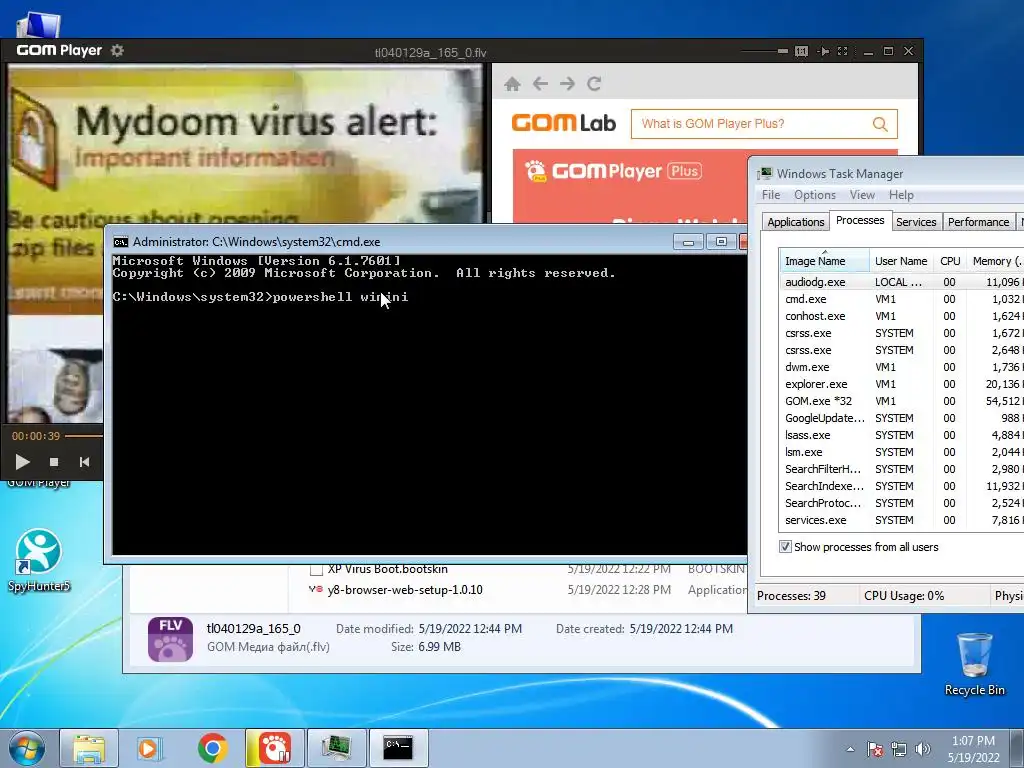1024x768 pixels.
Task: Launch Windows Media Player from taskbar
Action: pos(149,748)
